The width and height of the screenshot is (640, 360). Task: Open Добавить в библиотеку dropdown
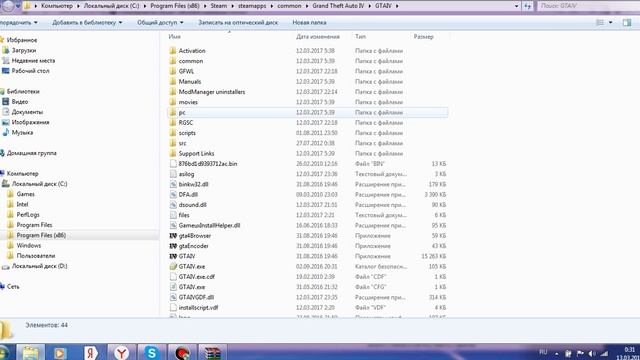point(87,22)
